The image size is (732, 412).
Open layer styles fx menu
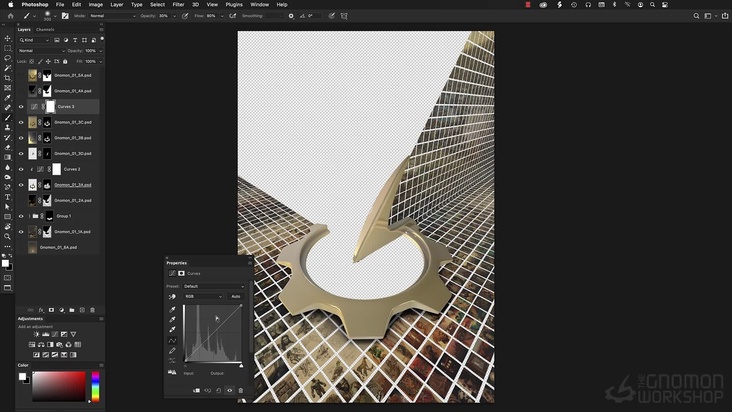pyautogui.click(x=41, y=310)
